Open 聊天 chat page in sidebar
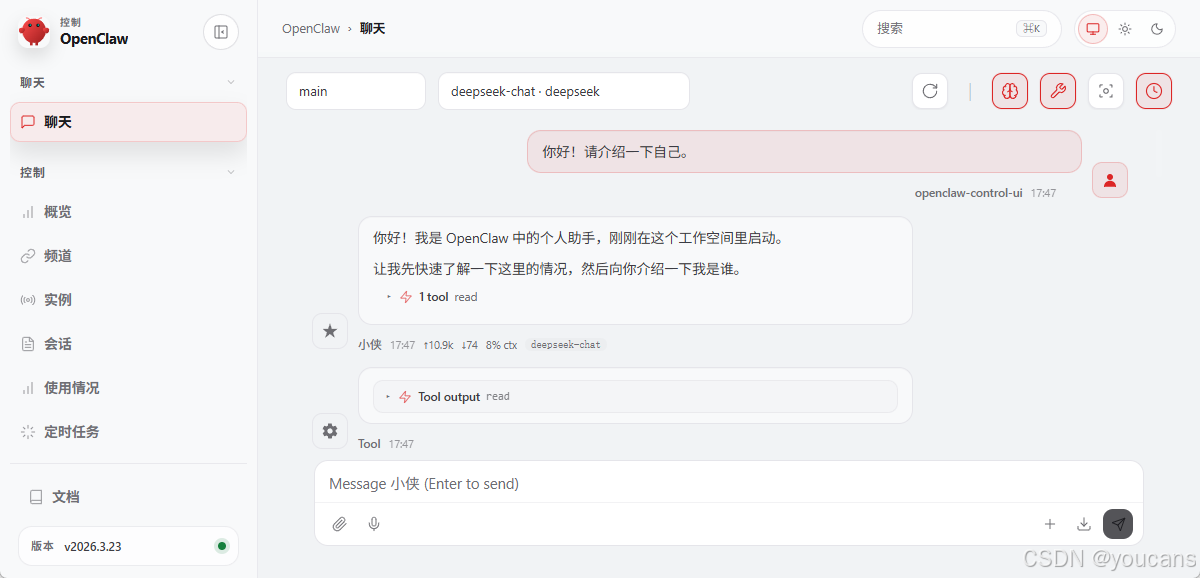This screenshot has width=1200, height=578. point(128,122)
